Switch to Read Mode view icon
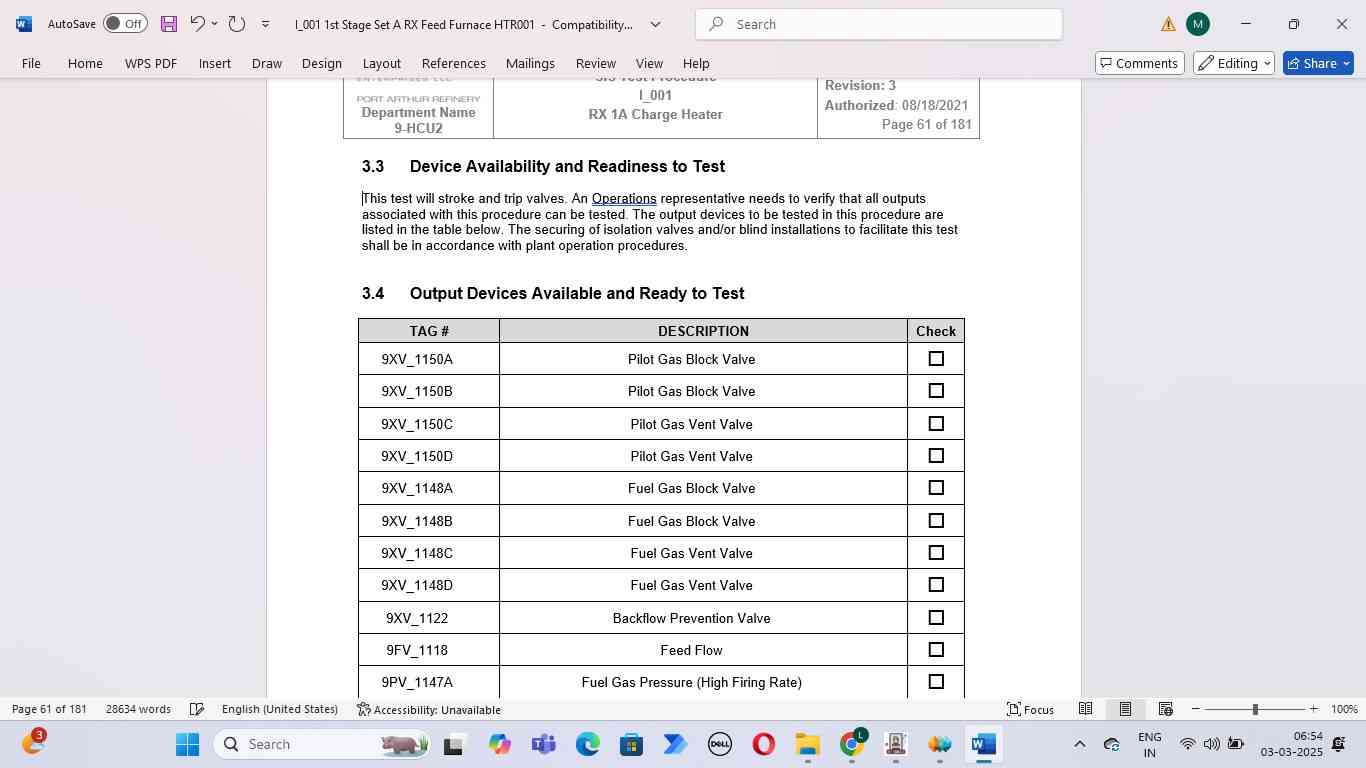Screen dimensions: 1366x768 (x=1085, y=709)
